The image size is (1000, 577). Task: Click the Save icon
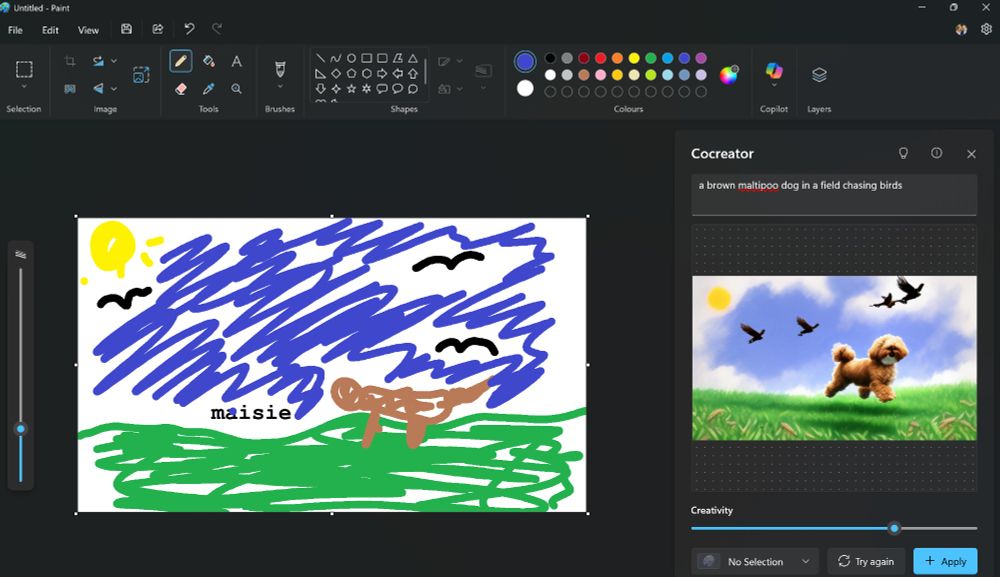pyautogui.click(x=126, y=29)
